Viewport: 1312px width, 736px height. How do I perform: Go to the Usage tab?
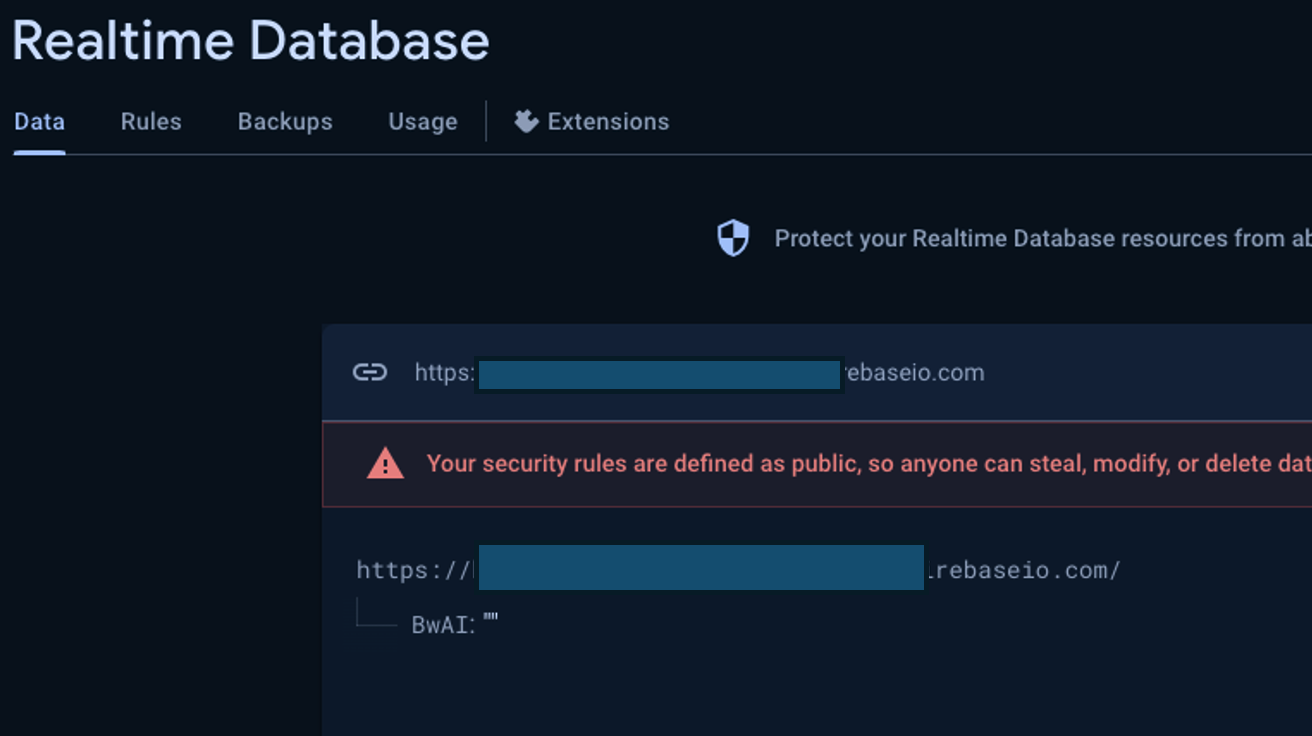423,122
